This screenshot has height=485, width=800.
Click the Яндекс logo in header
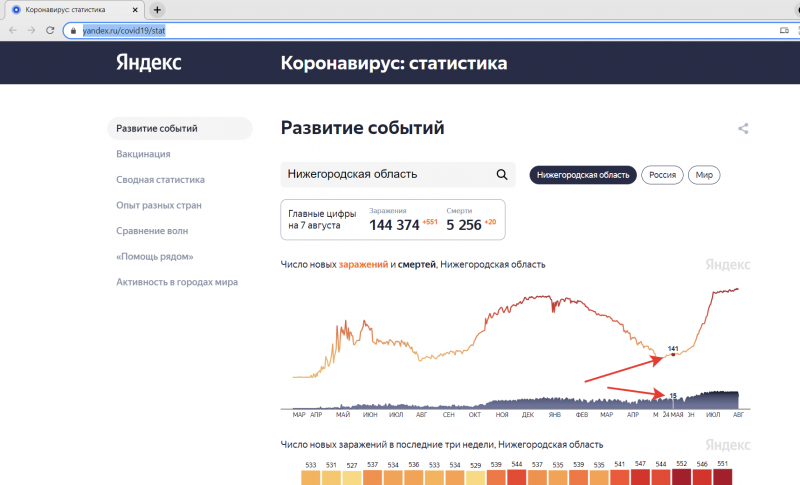coord(148,62)
